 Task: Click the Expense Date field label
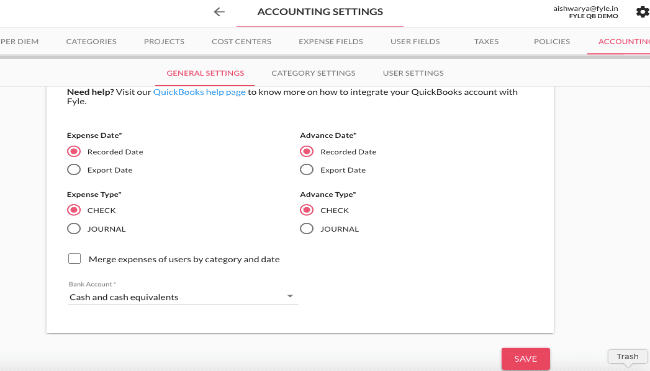click(x=95, y=135)
